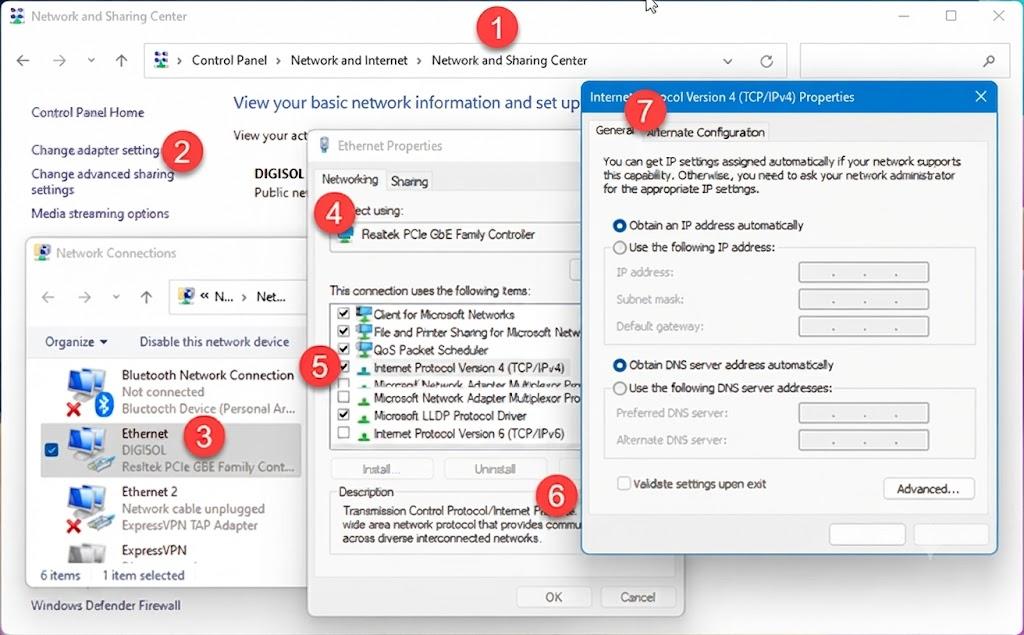Image resolution: width=1024 pixels, height=635 pixels.
Task: Go forward in Network and Sharing Center
Action: [59, 61]
